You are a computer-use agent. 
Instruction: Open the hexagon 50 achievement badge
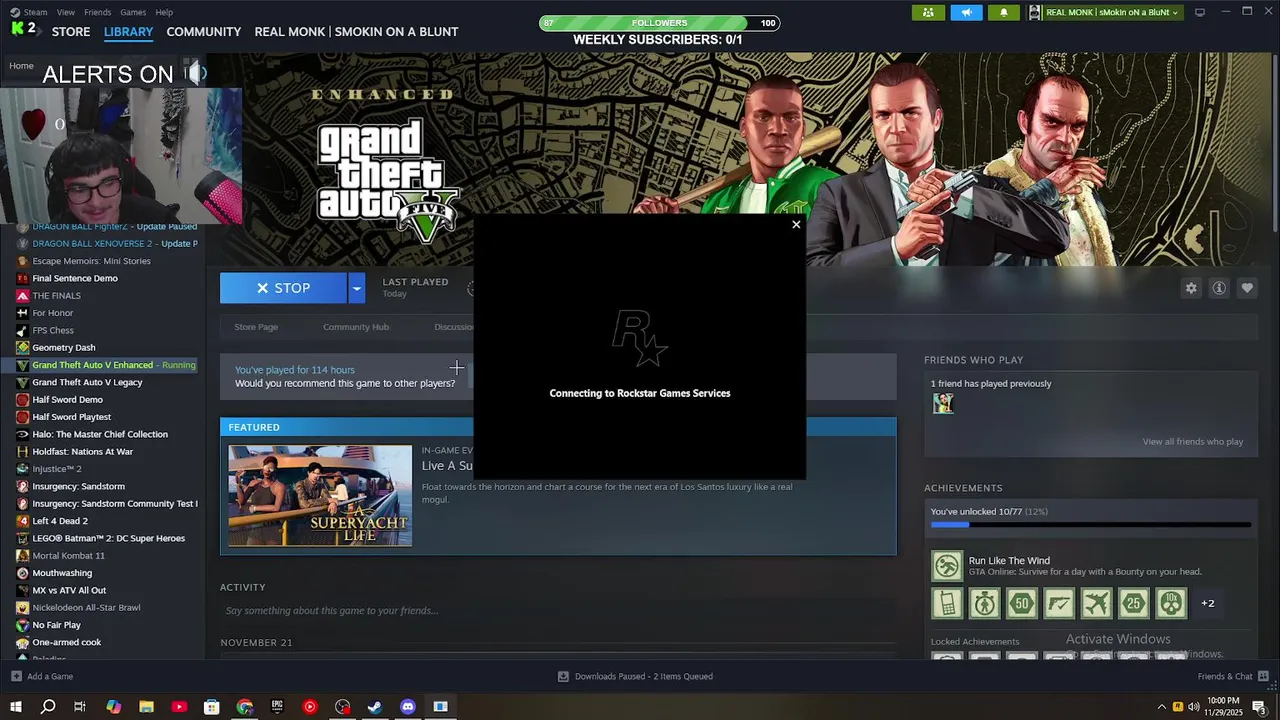1021,603
